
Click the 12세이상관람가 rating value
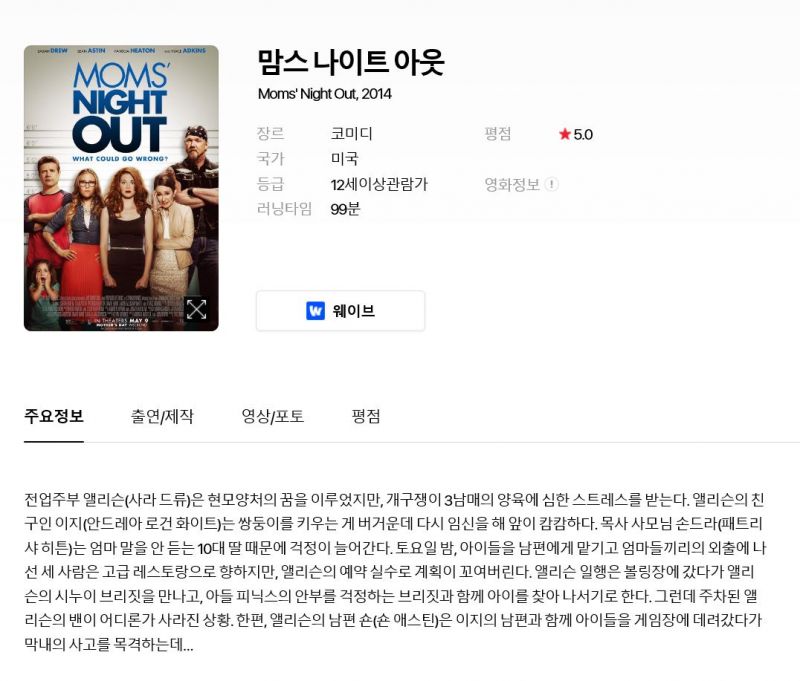coord(379,184)
